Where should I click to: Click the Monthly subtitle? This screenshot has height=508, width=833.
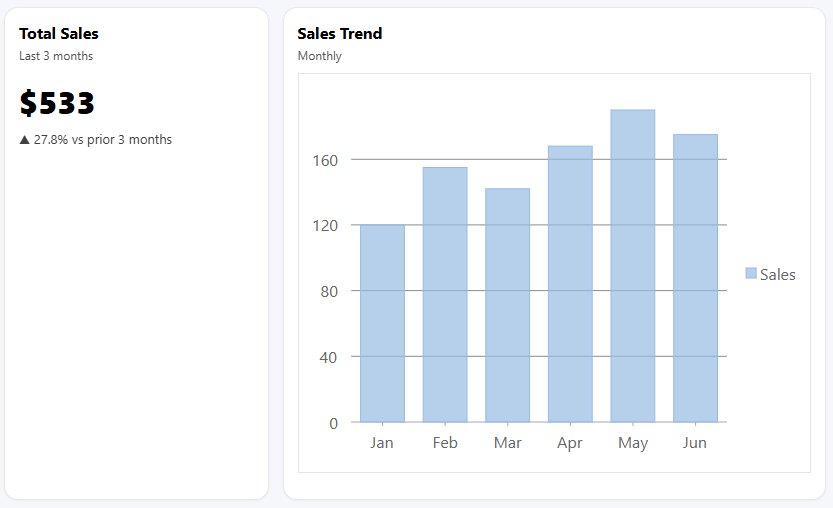coord(319,56)
